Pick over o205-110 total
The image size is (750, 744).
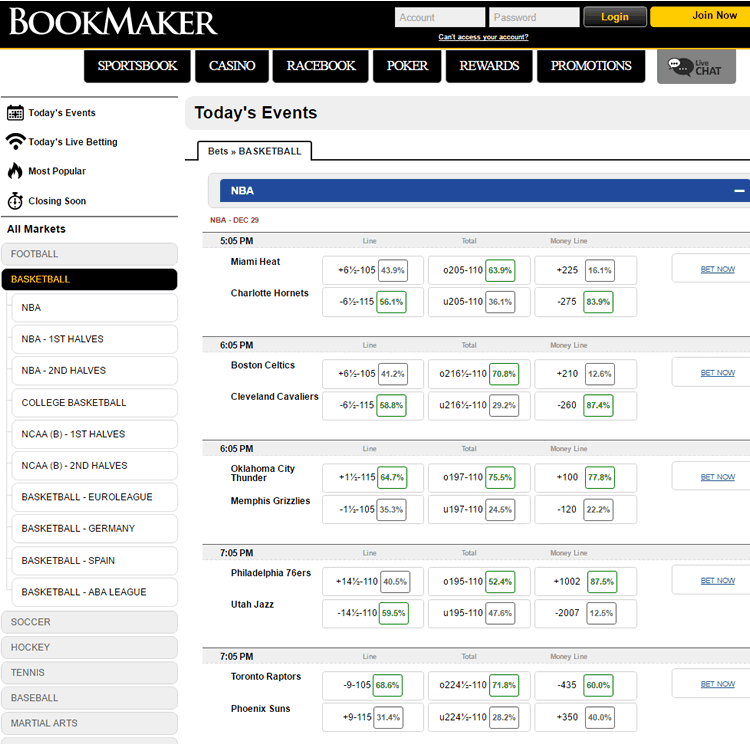[479, 270]
